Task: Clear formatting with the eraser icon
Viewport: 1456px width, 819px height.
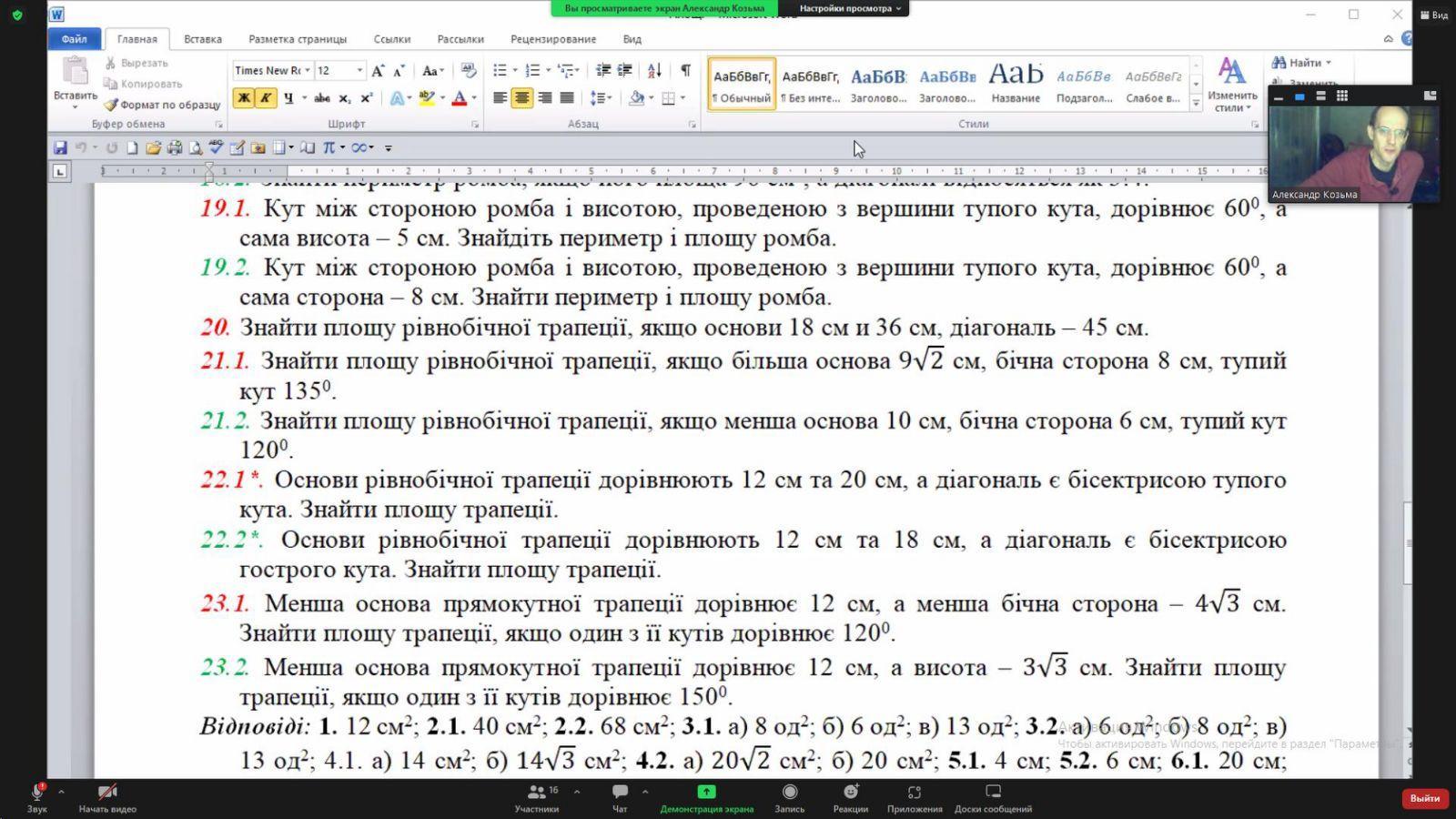Action: [x=469, y=70]
